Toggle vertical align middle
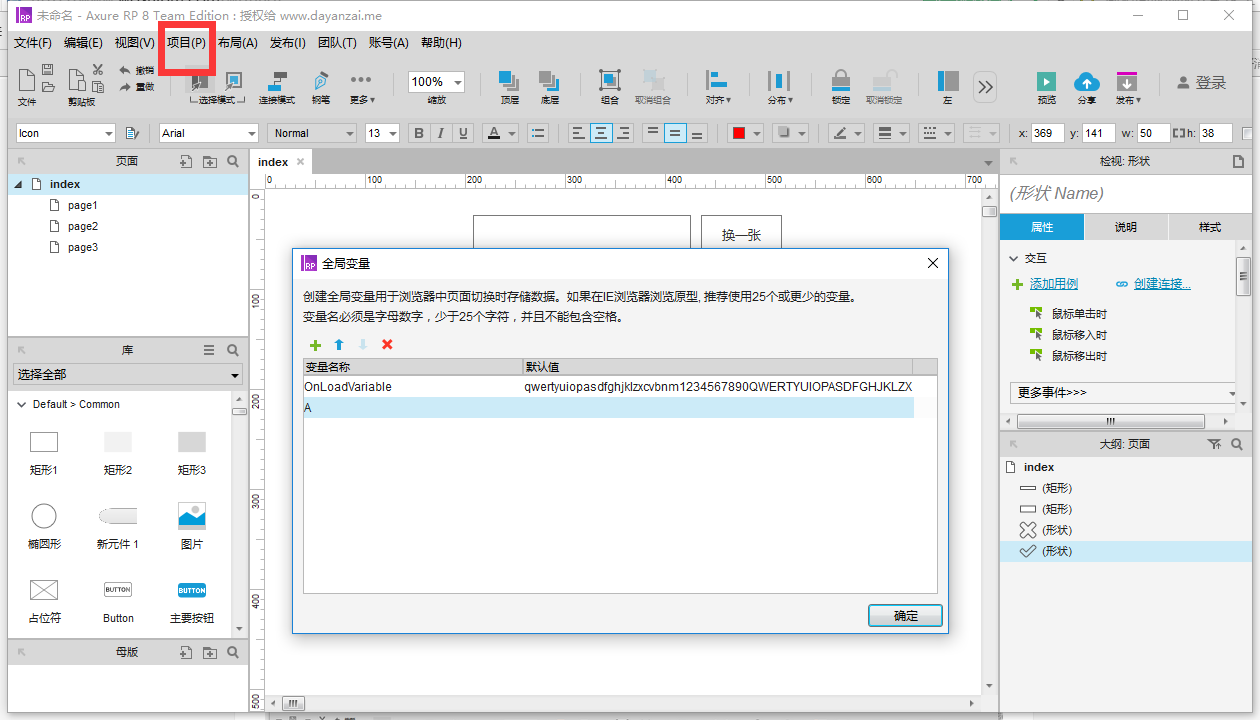This screenshot has width=1260, height=720. (x=675, y=133)
